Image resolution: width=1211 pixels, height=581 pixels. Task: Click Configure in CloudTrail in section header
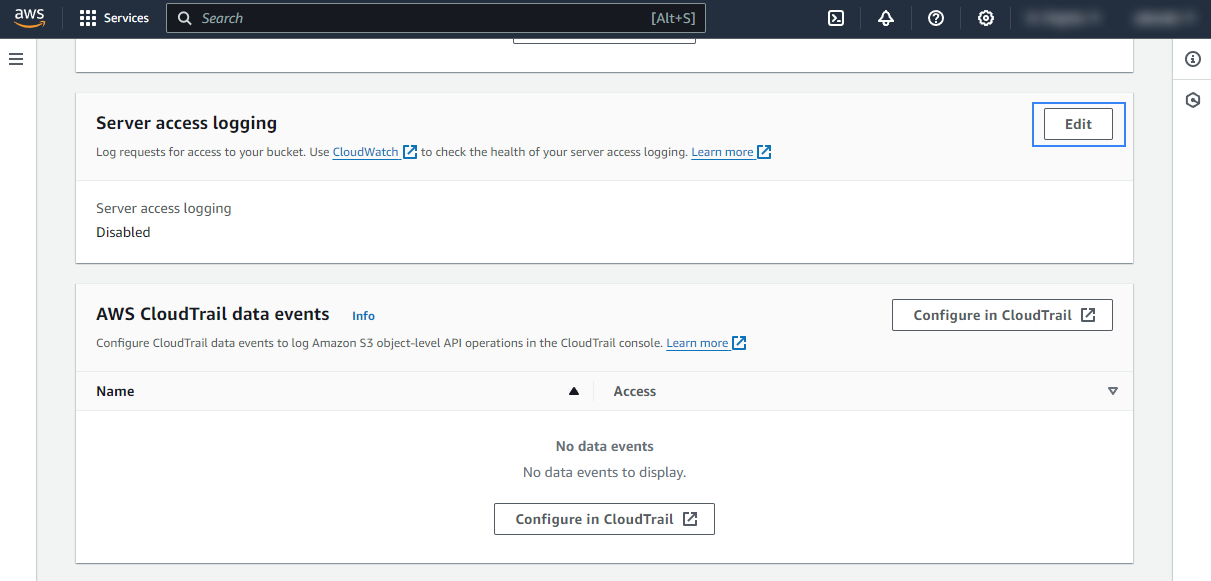(x=1002, y=315)
